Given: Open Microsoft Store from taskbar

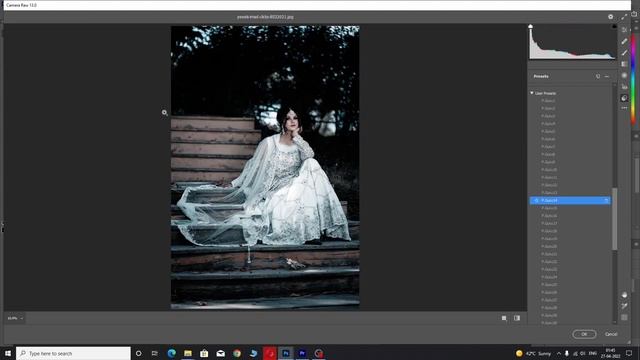Looking at the screenshot, I should point(204,353).
